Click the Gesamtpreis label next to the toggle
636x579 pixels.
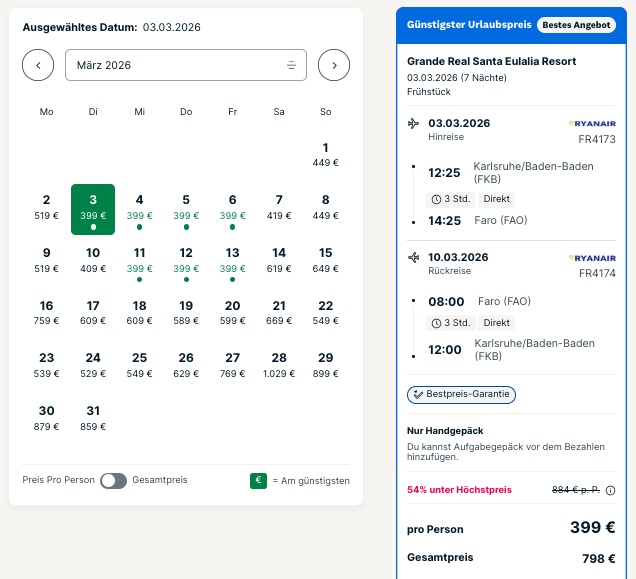point(160,480)
